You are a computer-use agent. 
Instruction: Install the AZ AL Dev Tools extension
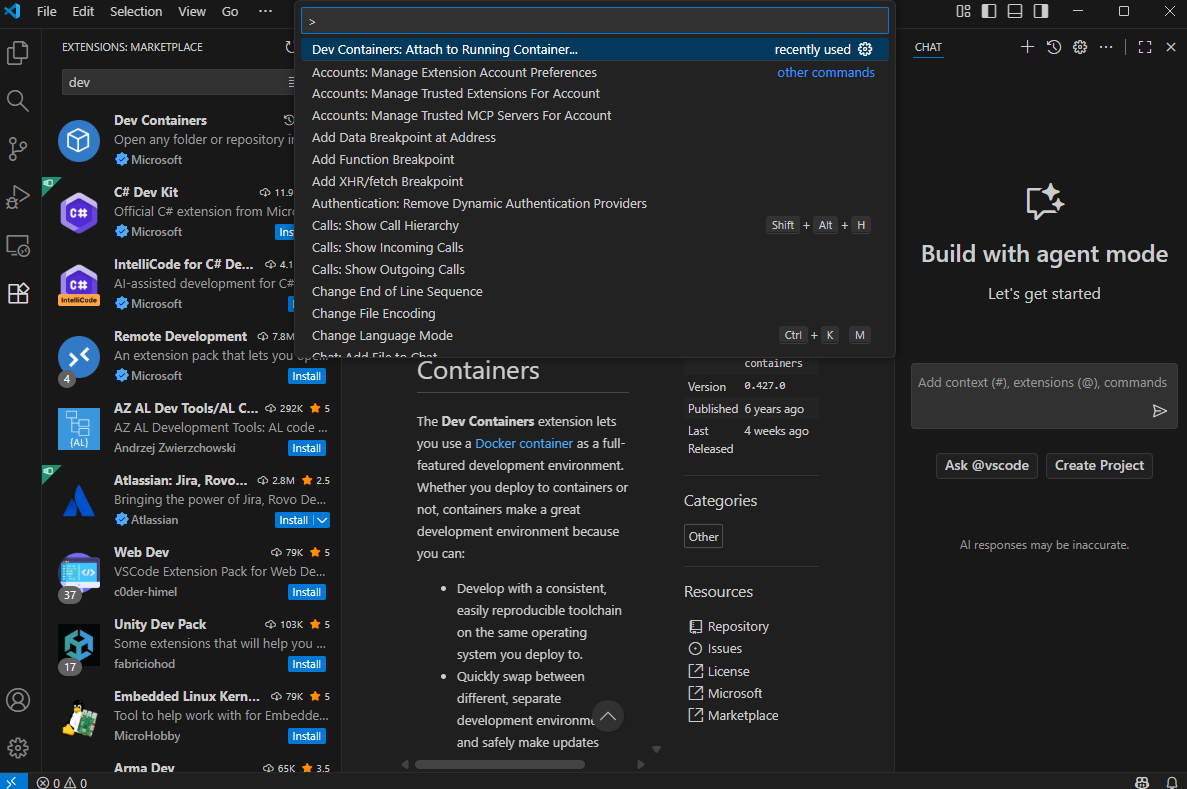[x=307, y=448]
